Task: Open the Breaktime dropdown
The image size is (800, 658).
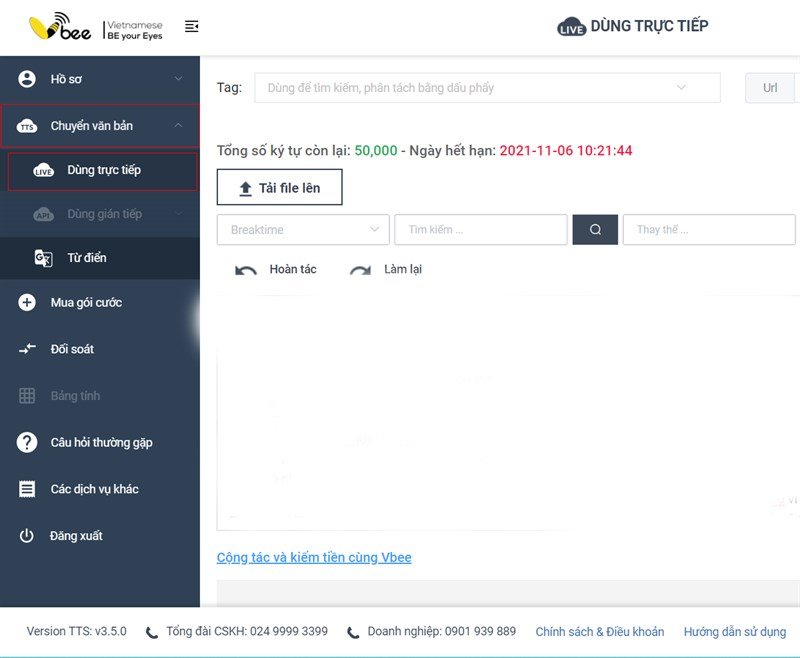Action: click(x=303, y=230)
